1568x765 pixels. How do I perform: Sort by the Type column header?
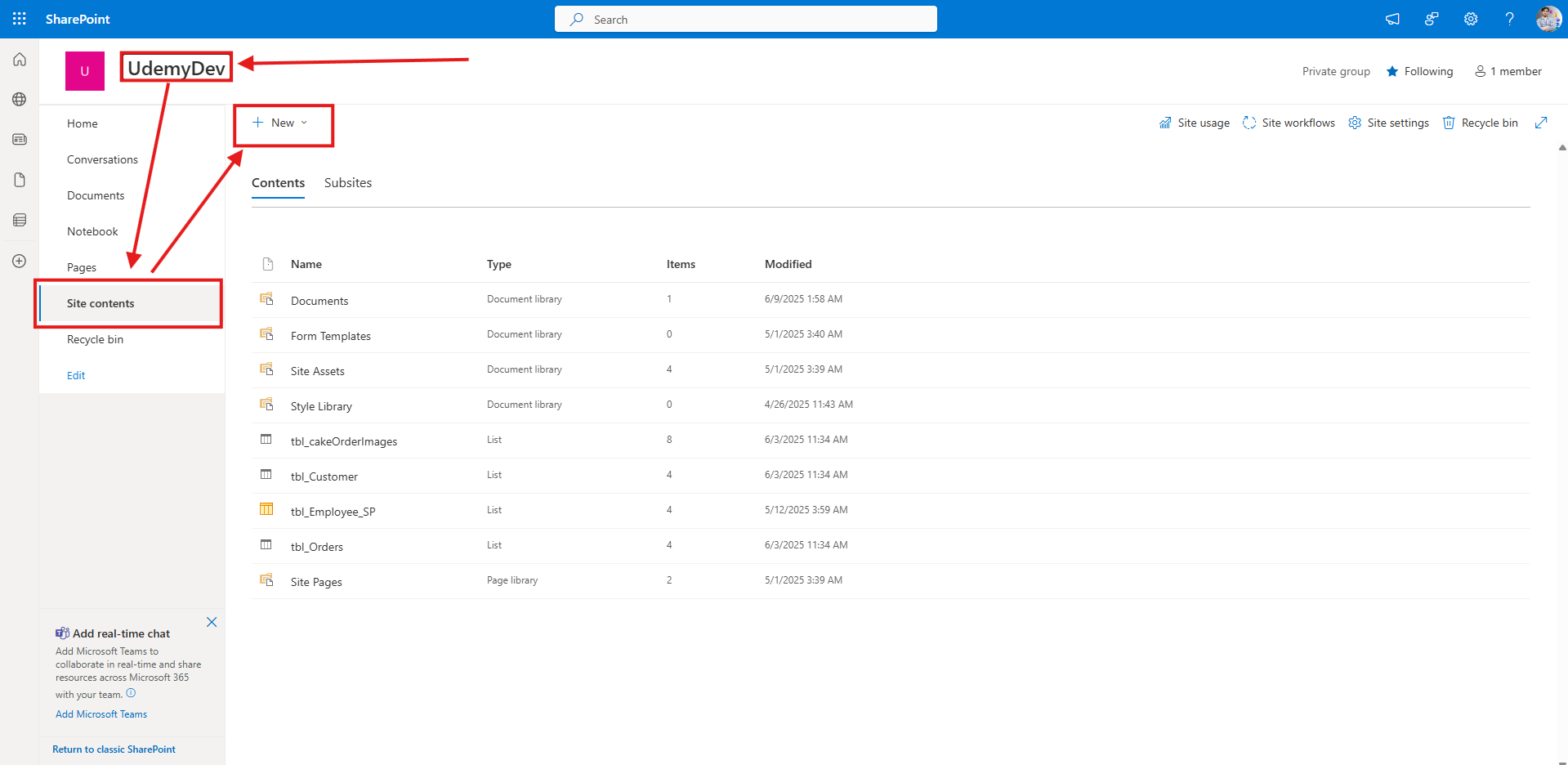[499, 264]
